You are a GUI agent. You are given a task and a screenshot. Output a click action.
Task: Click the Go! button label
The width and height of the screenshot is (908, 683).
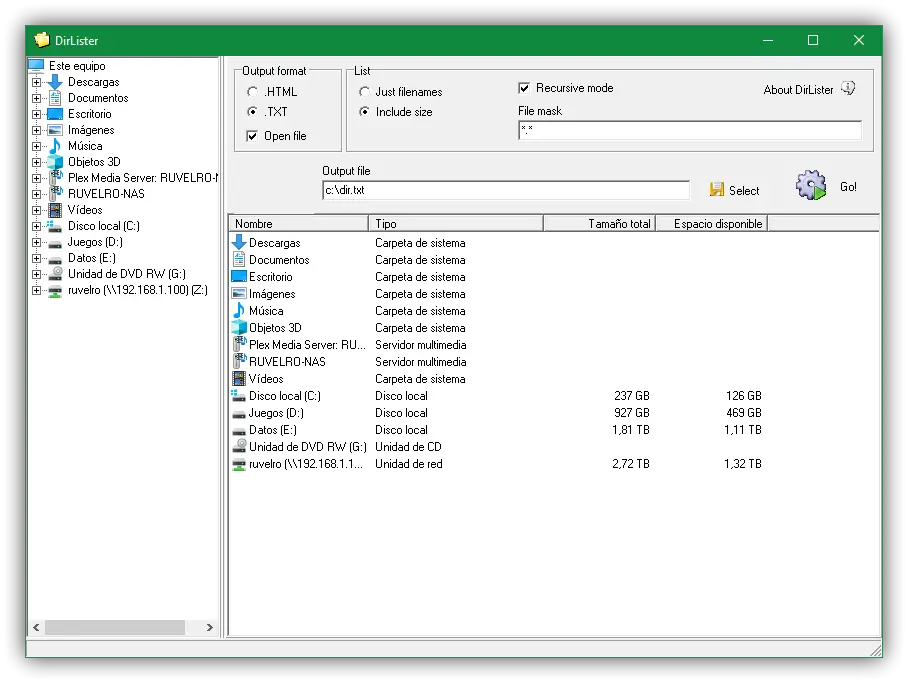point(848,187)
